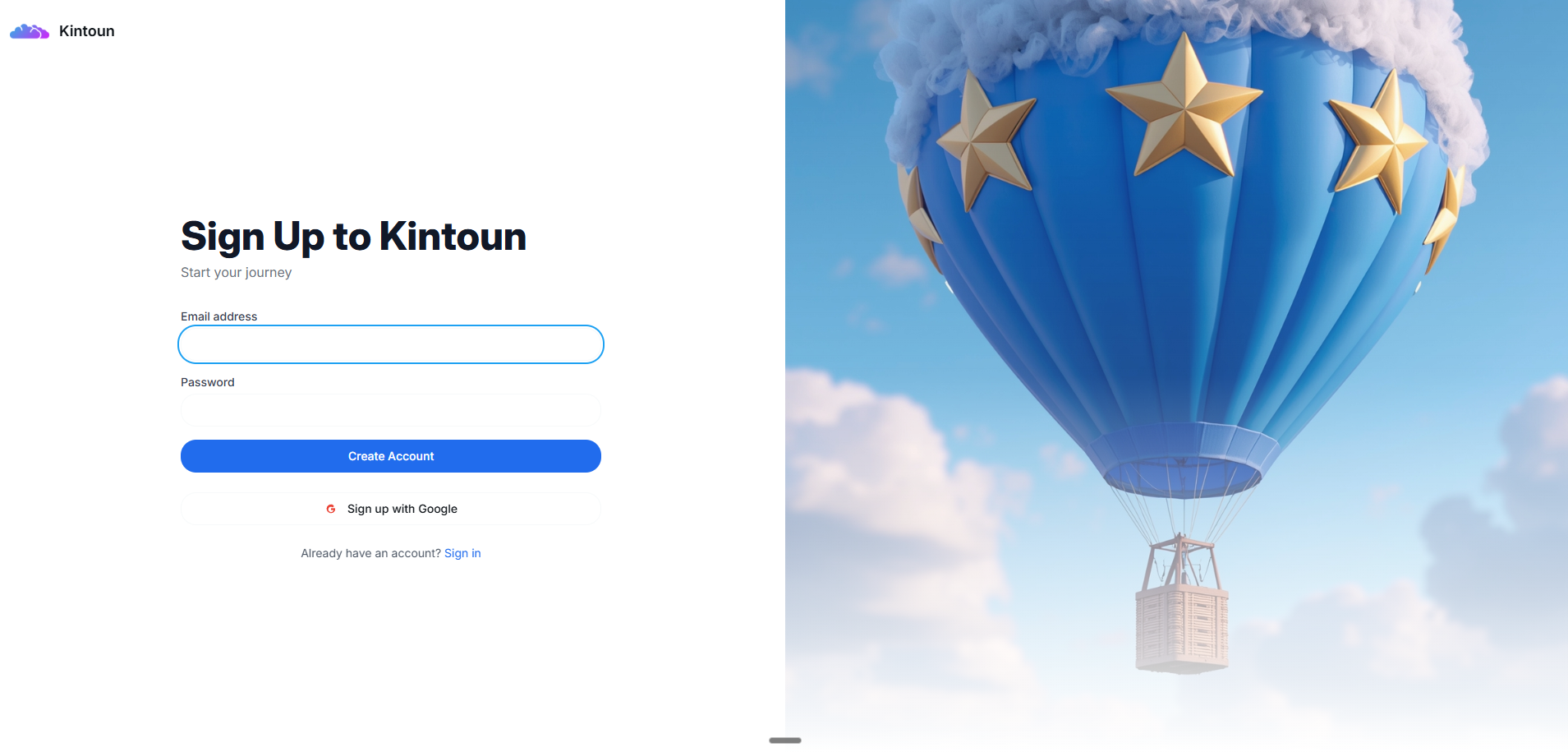Image resolution: width=1568 pixels, height=752 pixels.
Task: Click the Sign Up to Kintoun heading
Action: tap(353, 237)
